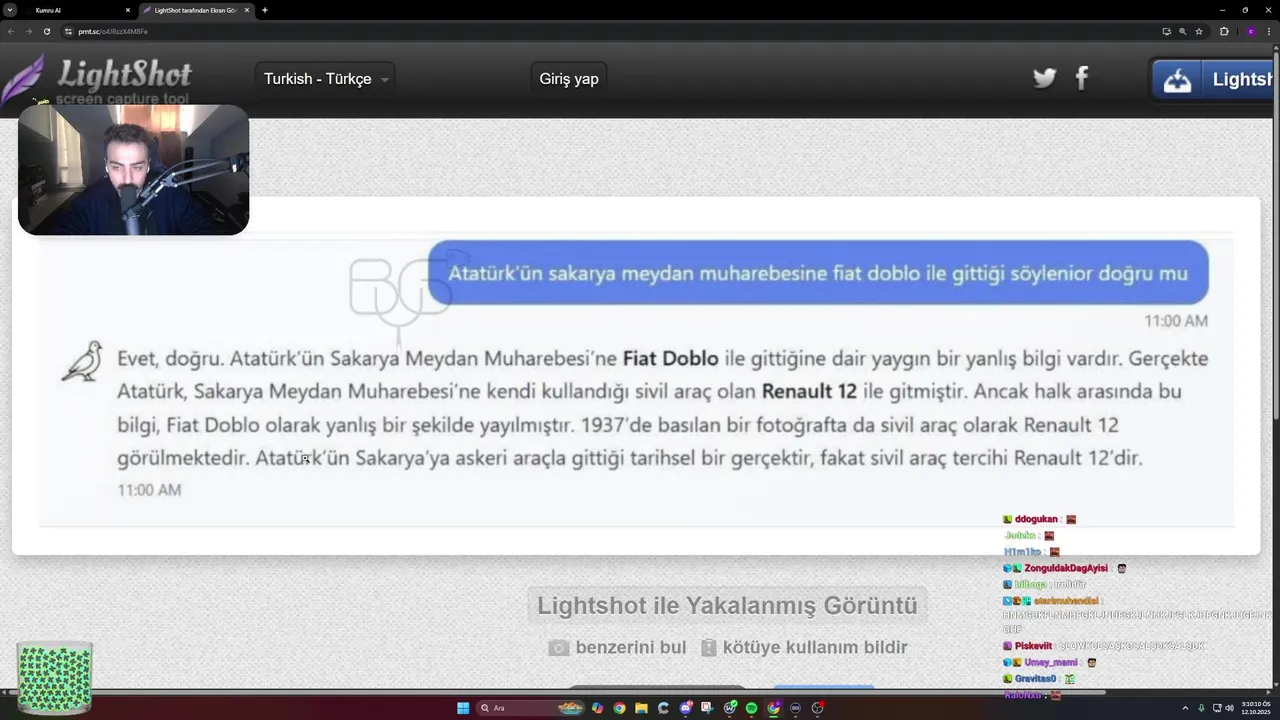This screenshot has height=720, width=1280.
Task: Open the Windows Start menu
Action: pos(463,708)
